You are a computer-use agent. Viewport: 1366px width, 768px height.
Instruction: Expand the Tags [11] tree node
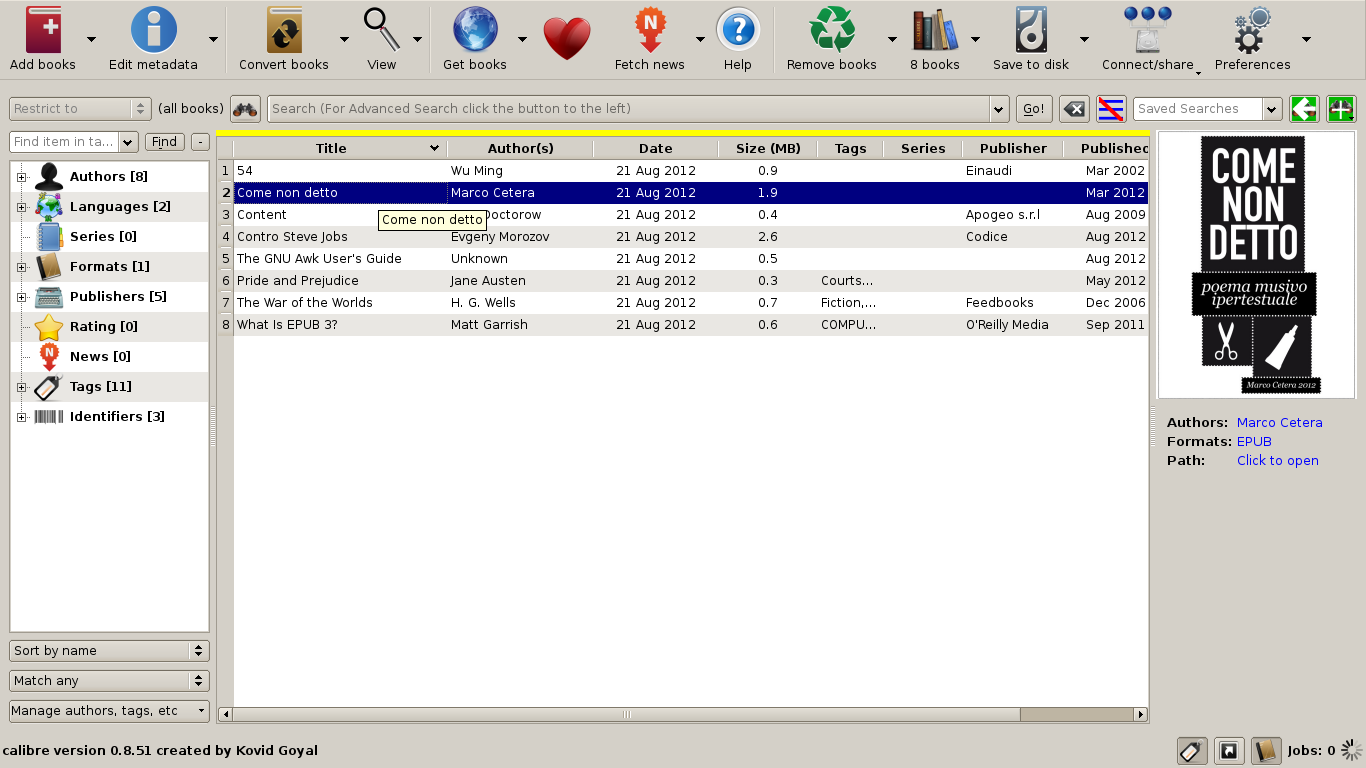pos(21,387)
